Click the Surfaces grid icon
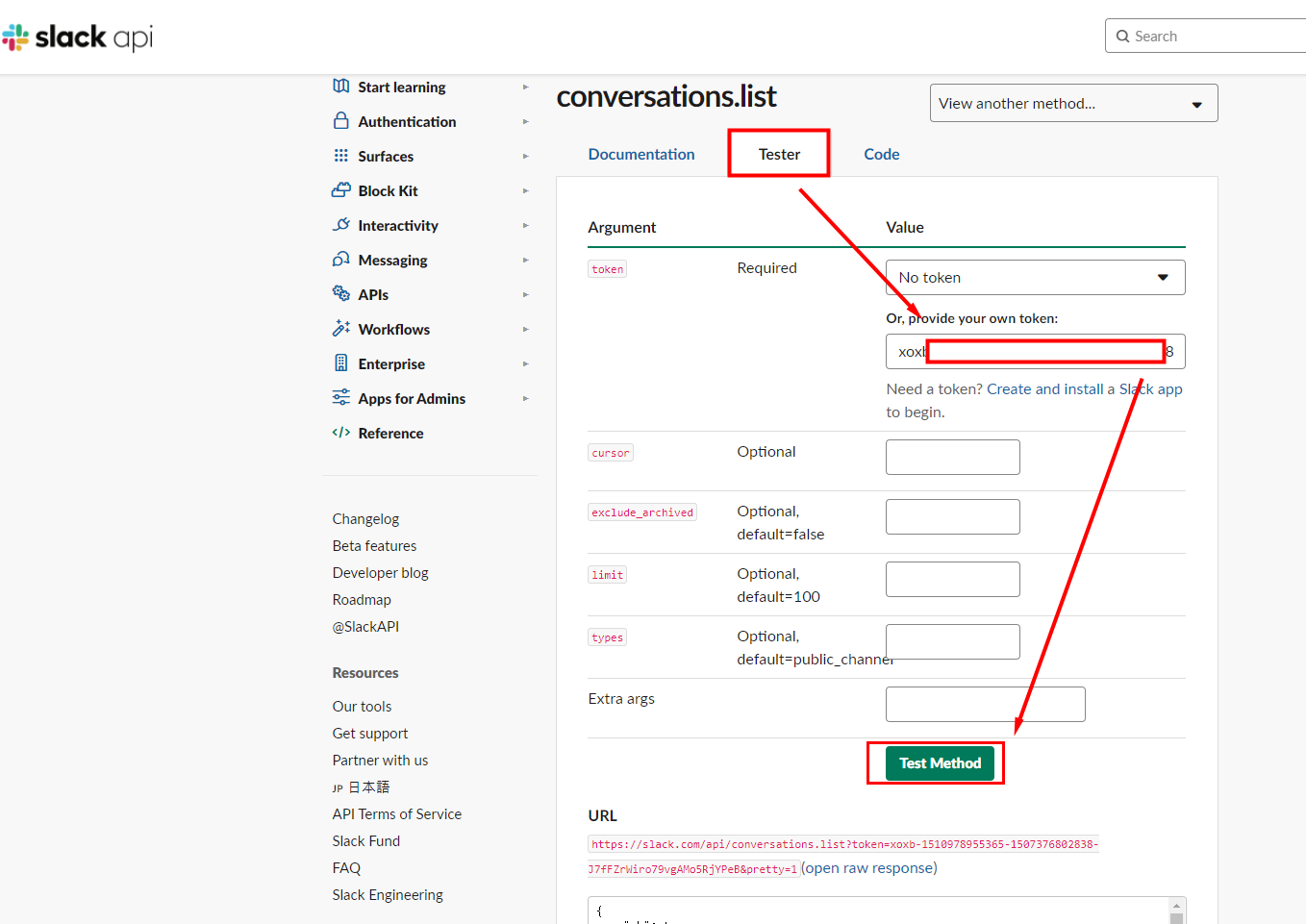Screen dimensions: 1306x924 [x=341, y=155]
